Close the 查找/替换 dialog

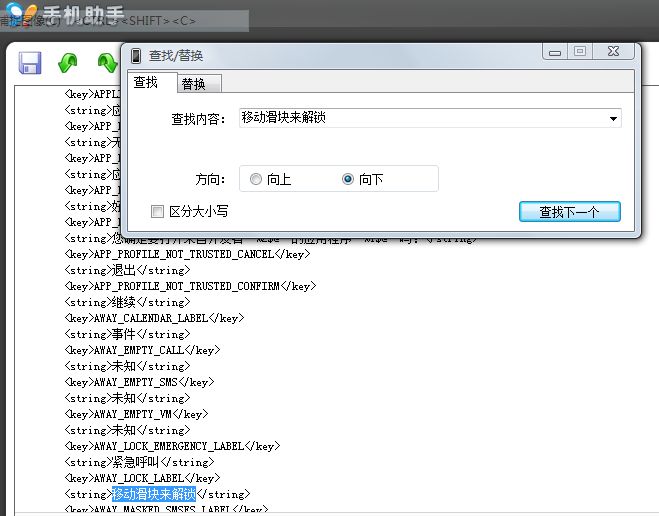tap(613, 51)
